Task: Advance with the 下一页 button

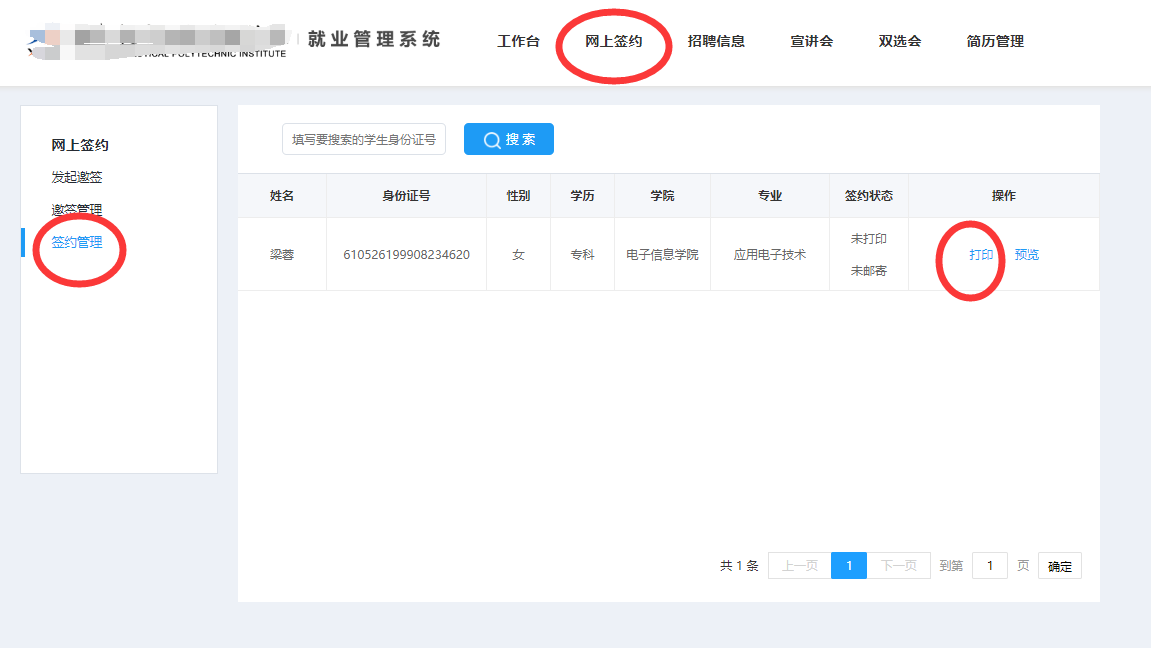Action: (x=898, y=566)
